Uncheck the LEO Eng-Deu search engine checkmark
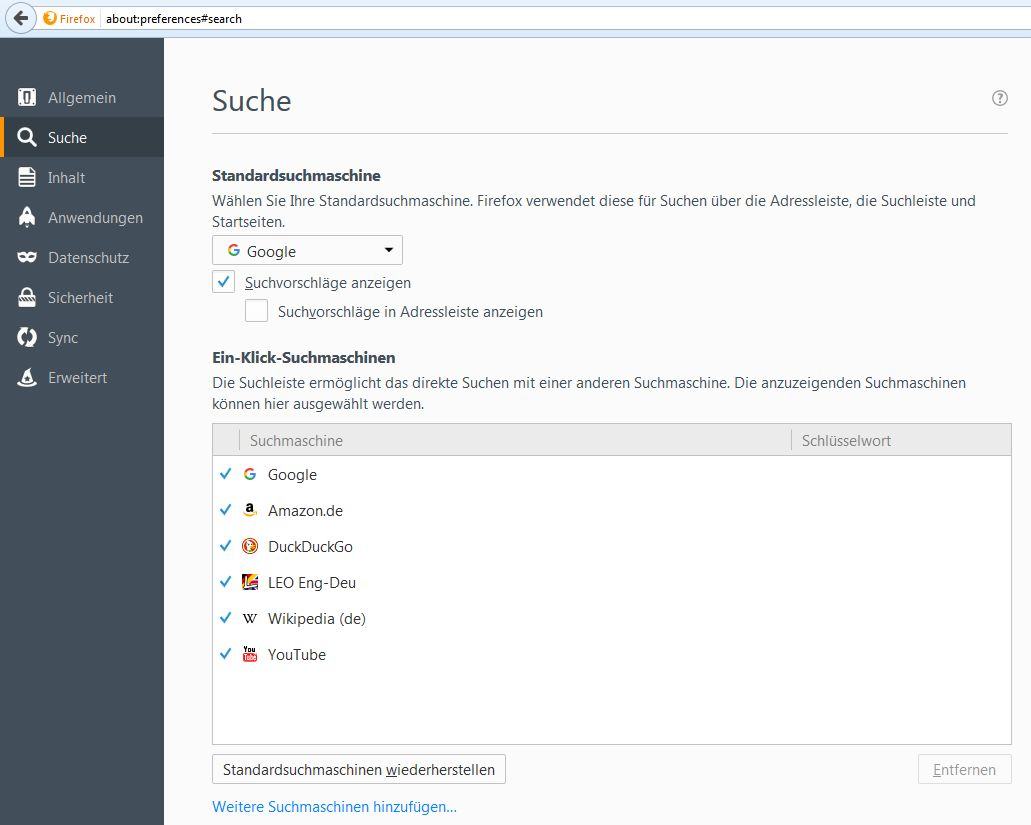The image size is (1031, 825). point(226,582)
